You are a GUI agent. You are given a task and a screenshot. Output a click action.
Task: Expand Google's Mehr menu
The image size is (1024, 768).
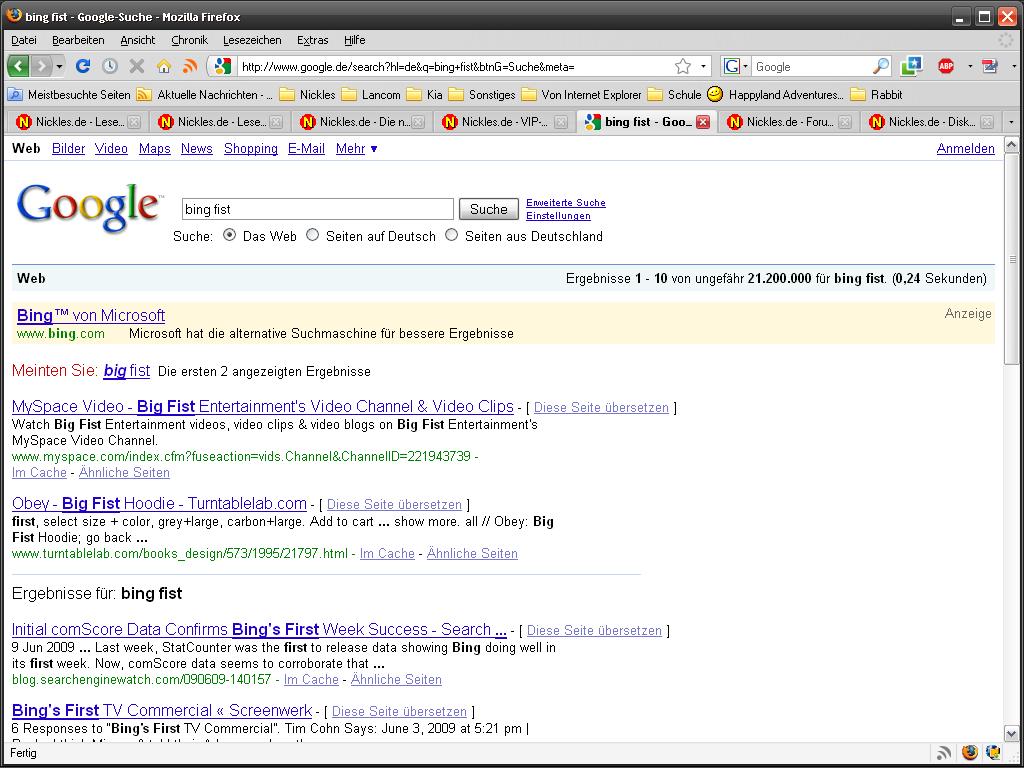pyautogui.click(x=357, y=149)
